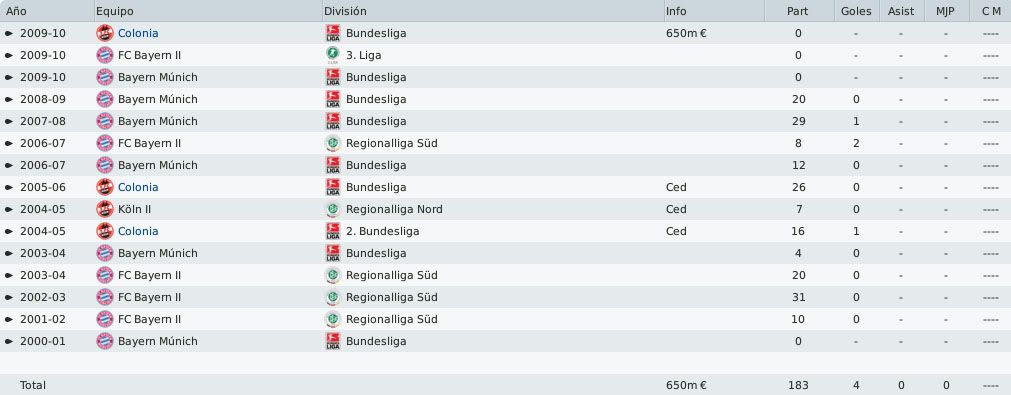Screen dimensions: 1011x395
Task: Click the FC Bayern II badge in 2009-10 row
Action: point(104,55)
